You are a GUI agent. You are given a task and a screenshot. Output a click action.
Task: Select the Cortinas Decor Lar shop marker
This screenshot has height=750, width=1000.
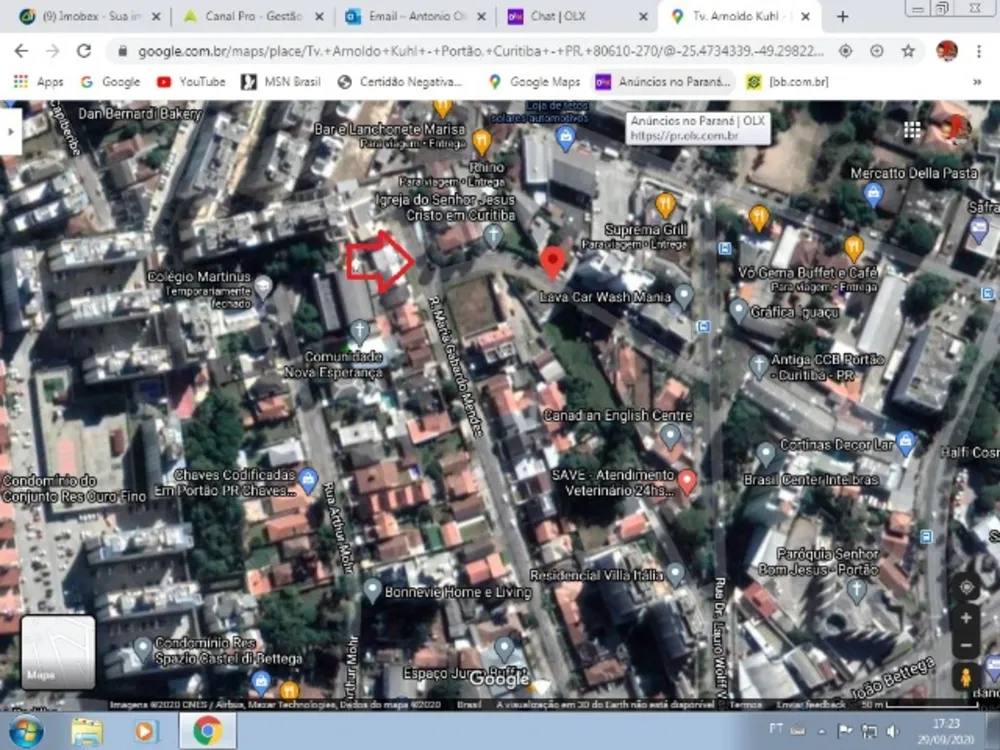point(906,441)
